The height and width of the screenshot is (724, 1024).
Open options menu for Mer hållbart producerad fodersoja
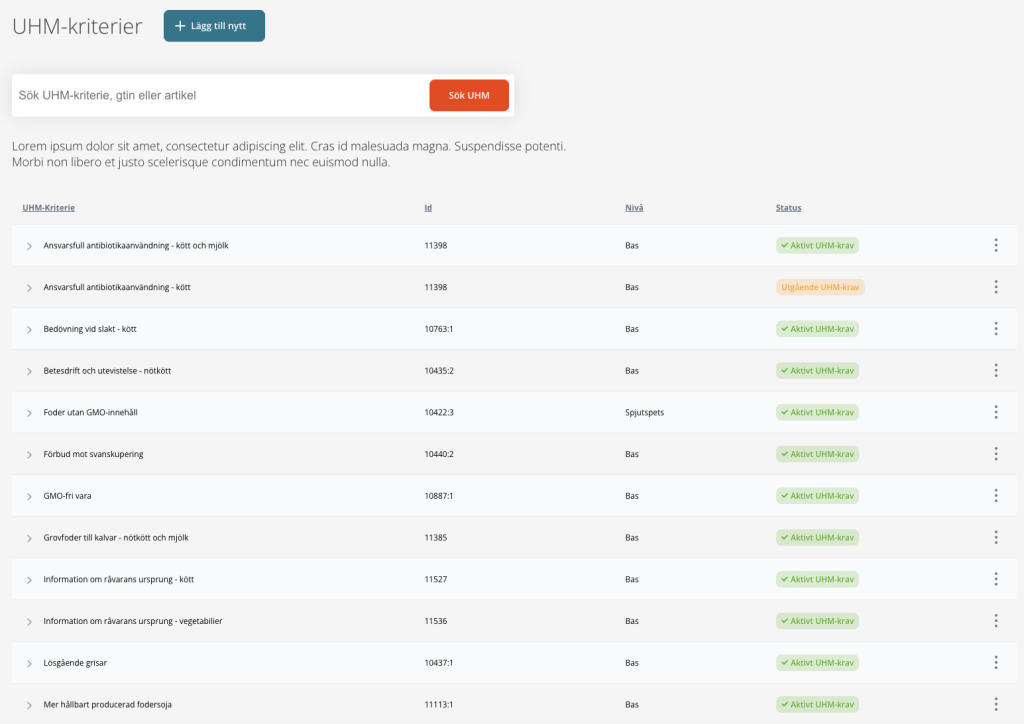click(995, 705)
